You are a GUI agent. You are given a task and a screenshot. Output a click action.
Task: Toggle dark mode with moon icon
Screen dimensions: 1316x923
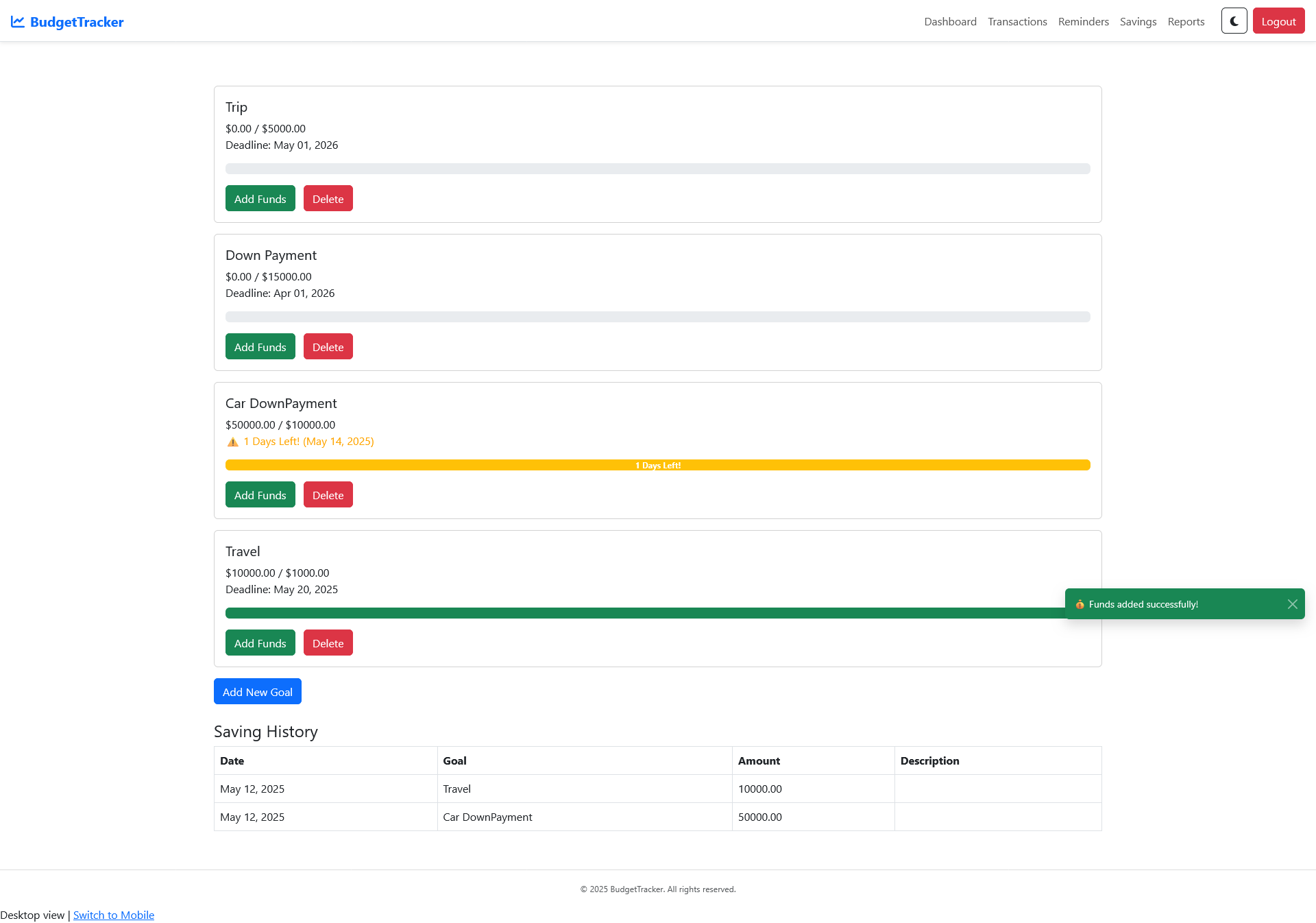point(1234,21)
